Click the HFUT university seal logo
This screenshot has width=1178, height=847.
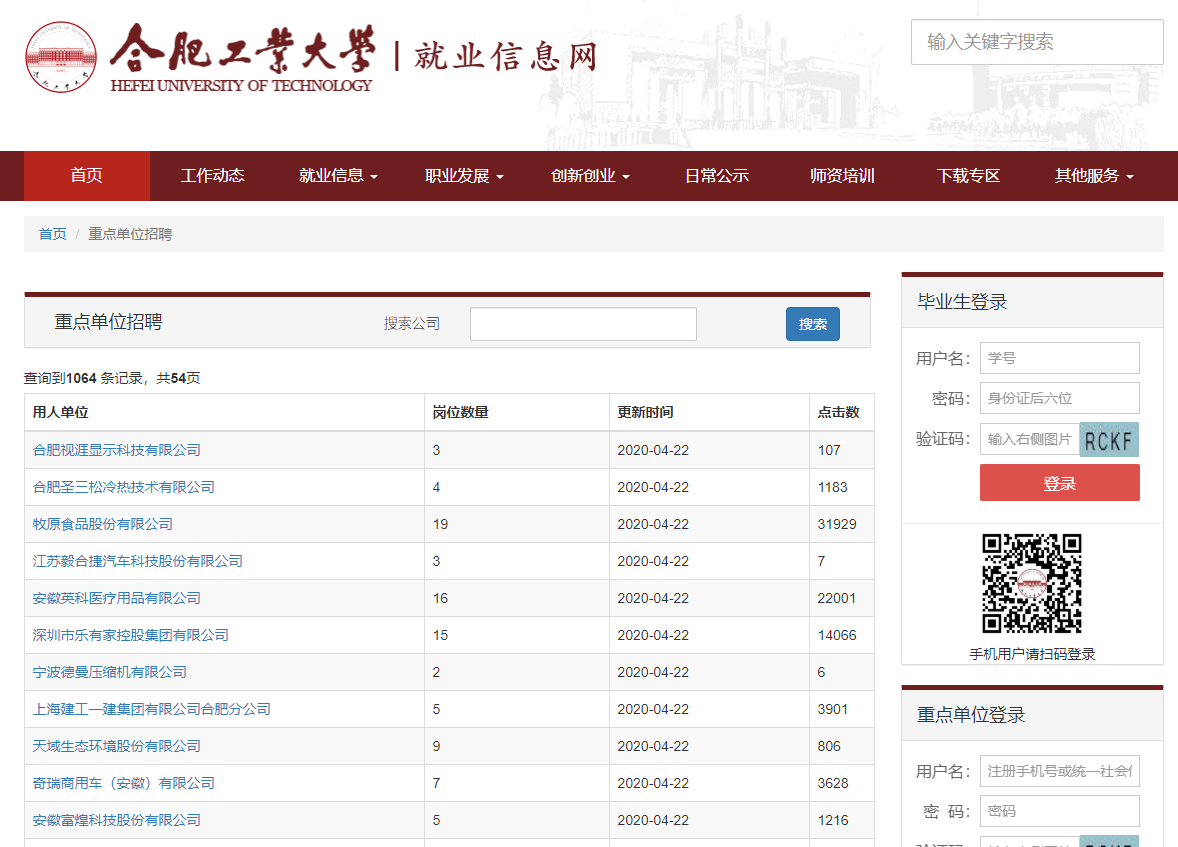(63, 57)
